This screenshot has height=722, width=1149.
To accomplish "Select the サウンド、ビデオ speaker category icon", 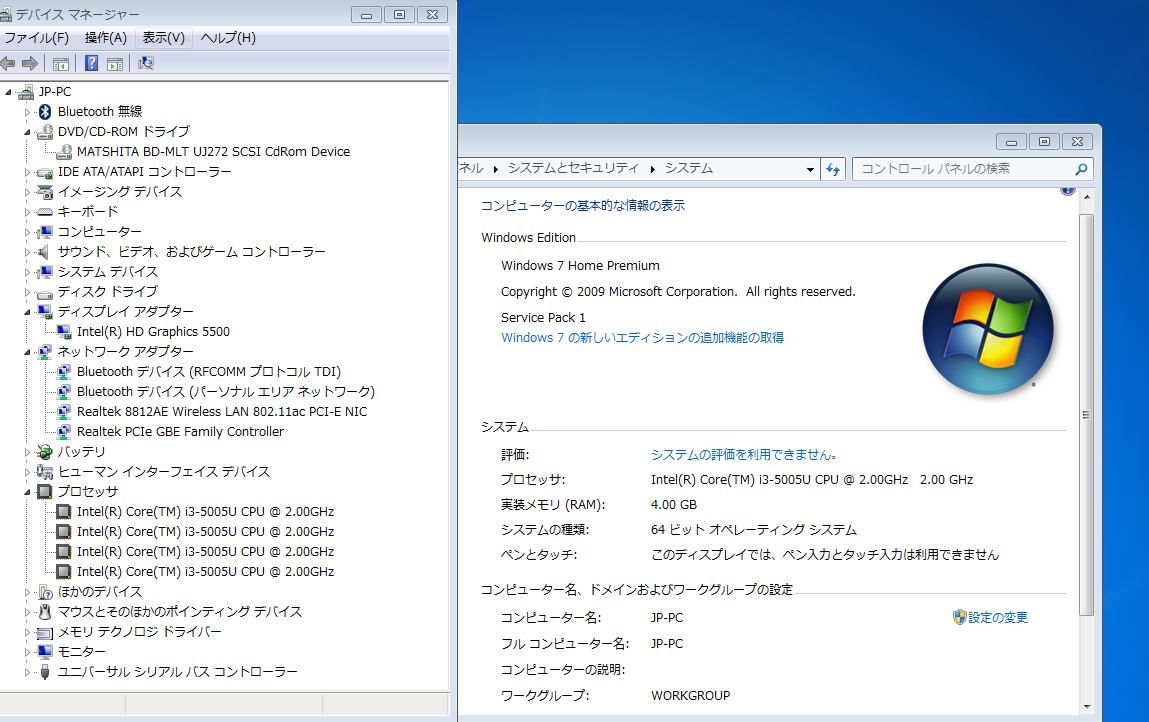I will pyautogui.click(x=44, y=252).
